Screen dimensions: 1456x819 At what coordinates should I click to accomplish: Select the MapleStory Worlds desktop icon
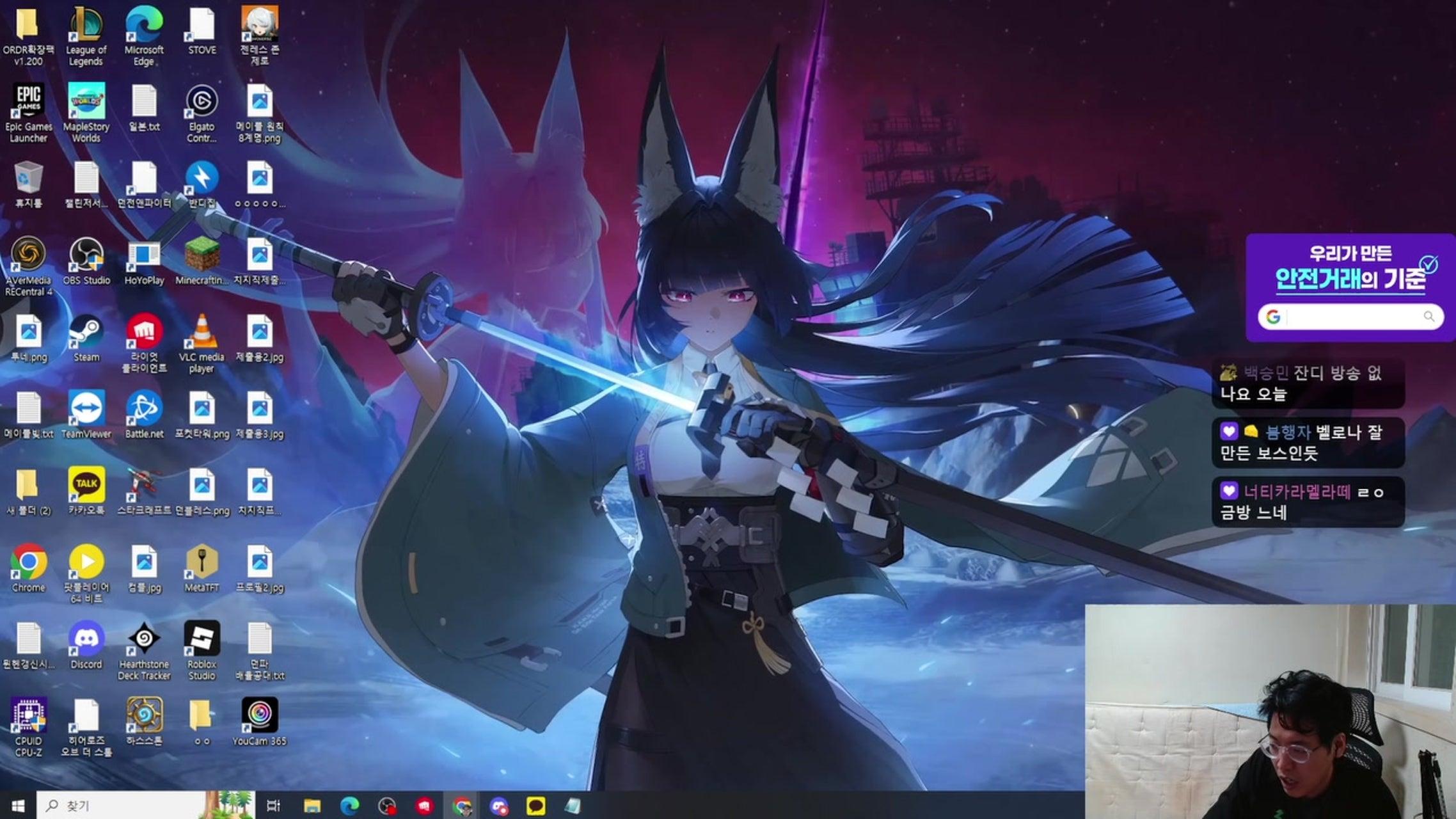click(86, 113)
